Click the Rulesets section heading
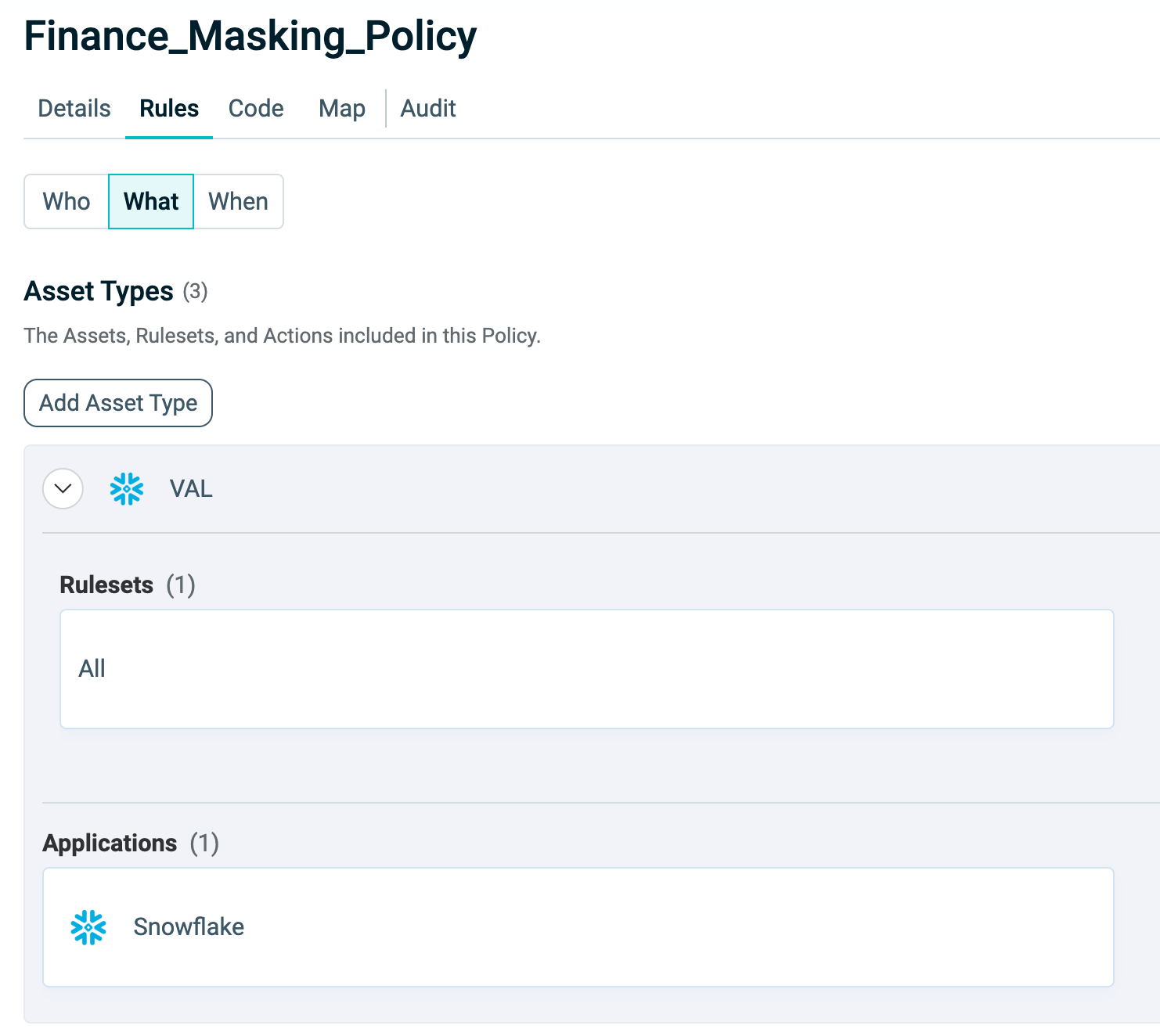1160x1036 pixels. pos(106,585)
